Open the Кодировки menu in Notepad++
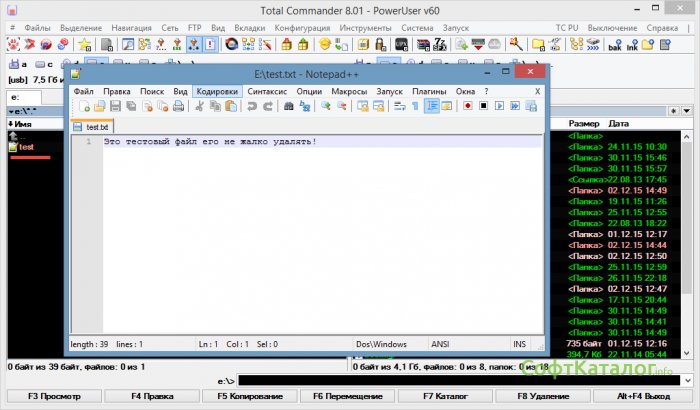The image size is (700, 410). pos(217,91)
